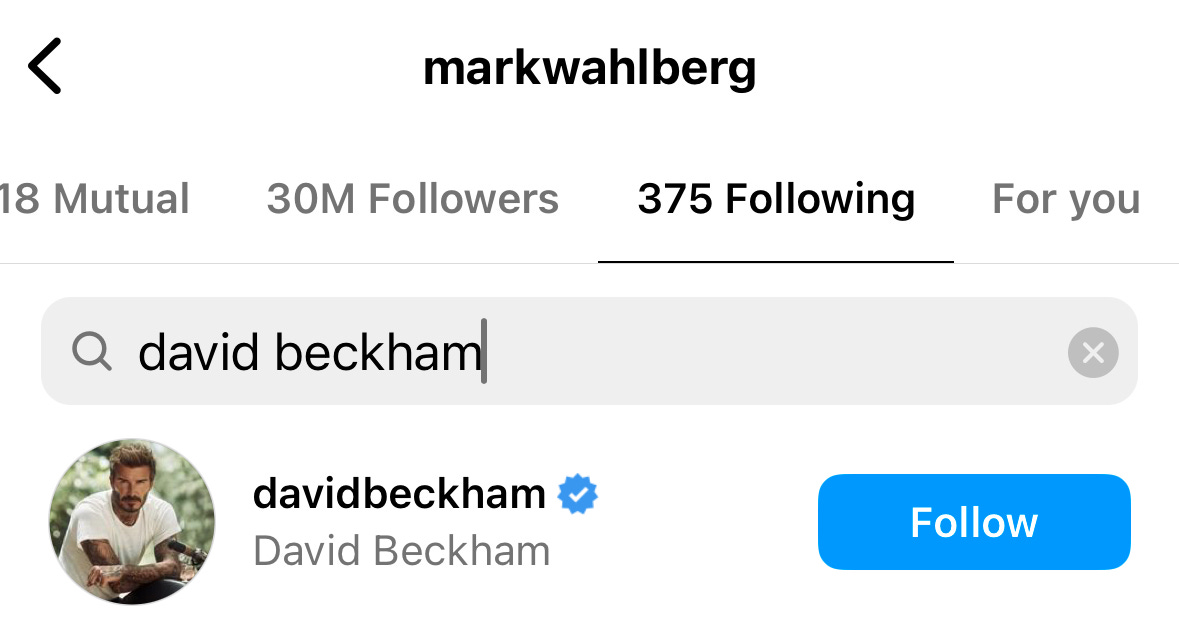Go back using the left chevron arrow
This screenshot has height=640, width=1179.
coord(44,66)
